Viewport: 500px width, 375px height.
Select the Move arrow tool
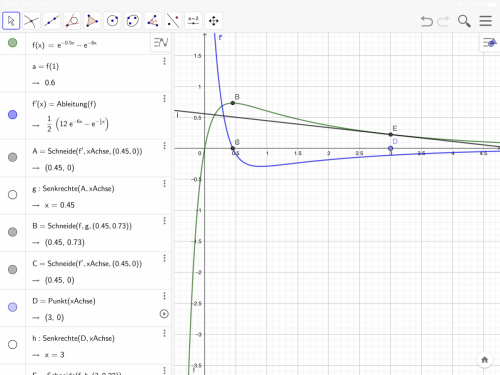11,21
